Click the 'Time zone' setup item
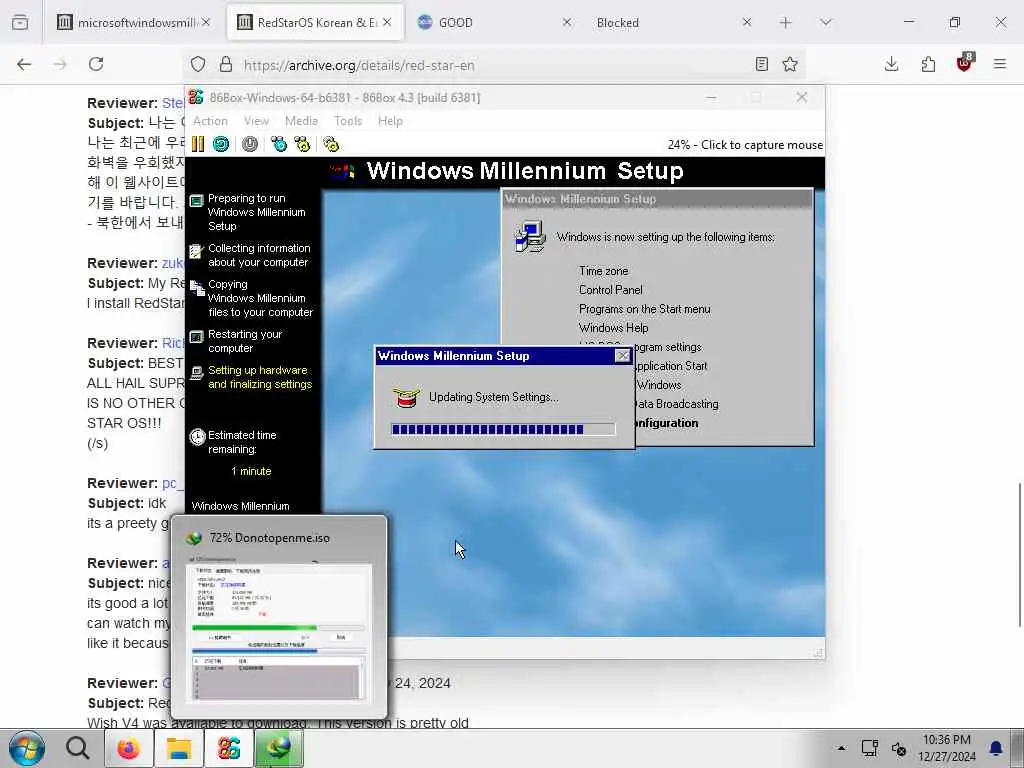This screenshot has width=1024, height=768. pos(603,270)
